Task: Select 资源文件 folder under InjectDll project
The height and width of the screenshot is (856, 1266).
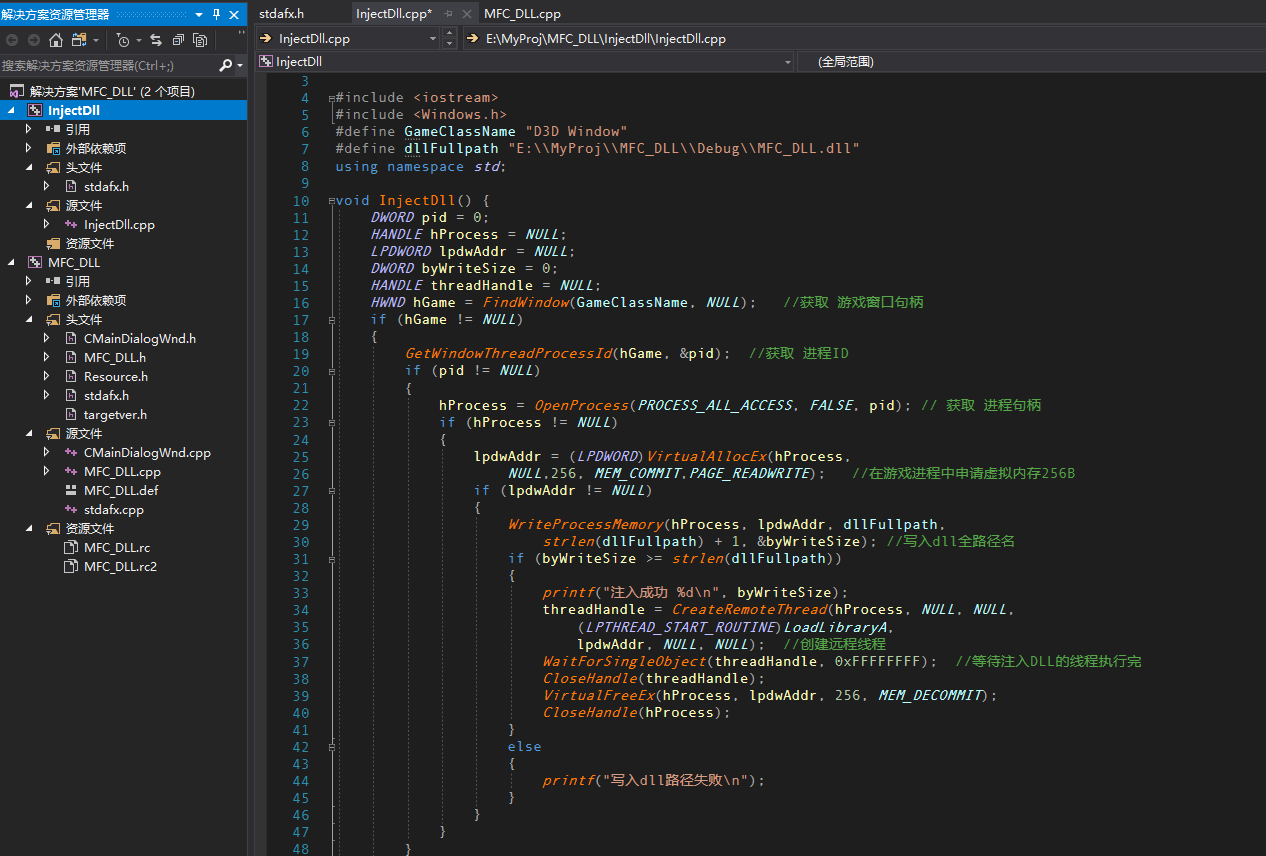Action: click(x=90, y=243)
